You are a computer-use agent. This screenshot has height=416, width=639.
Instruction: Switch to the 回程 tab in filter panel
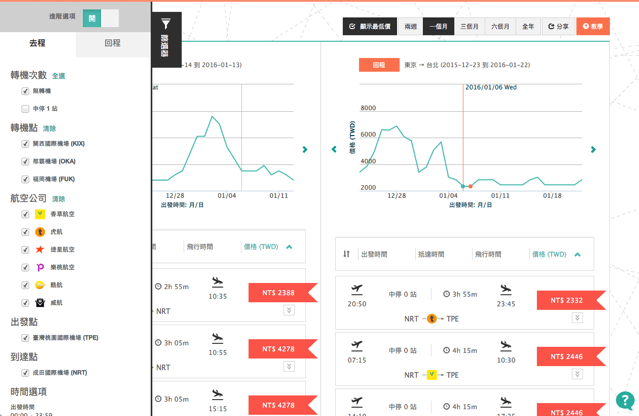[112, 44]
